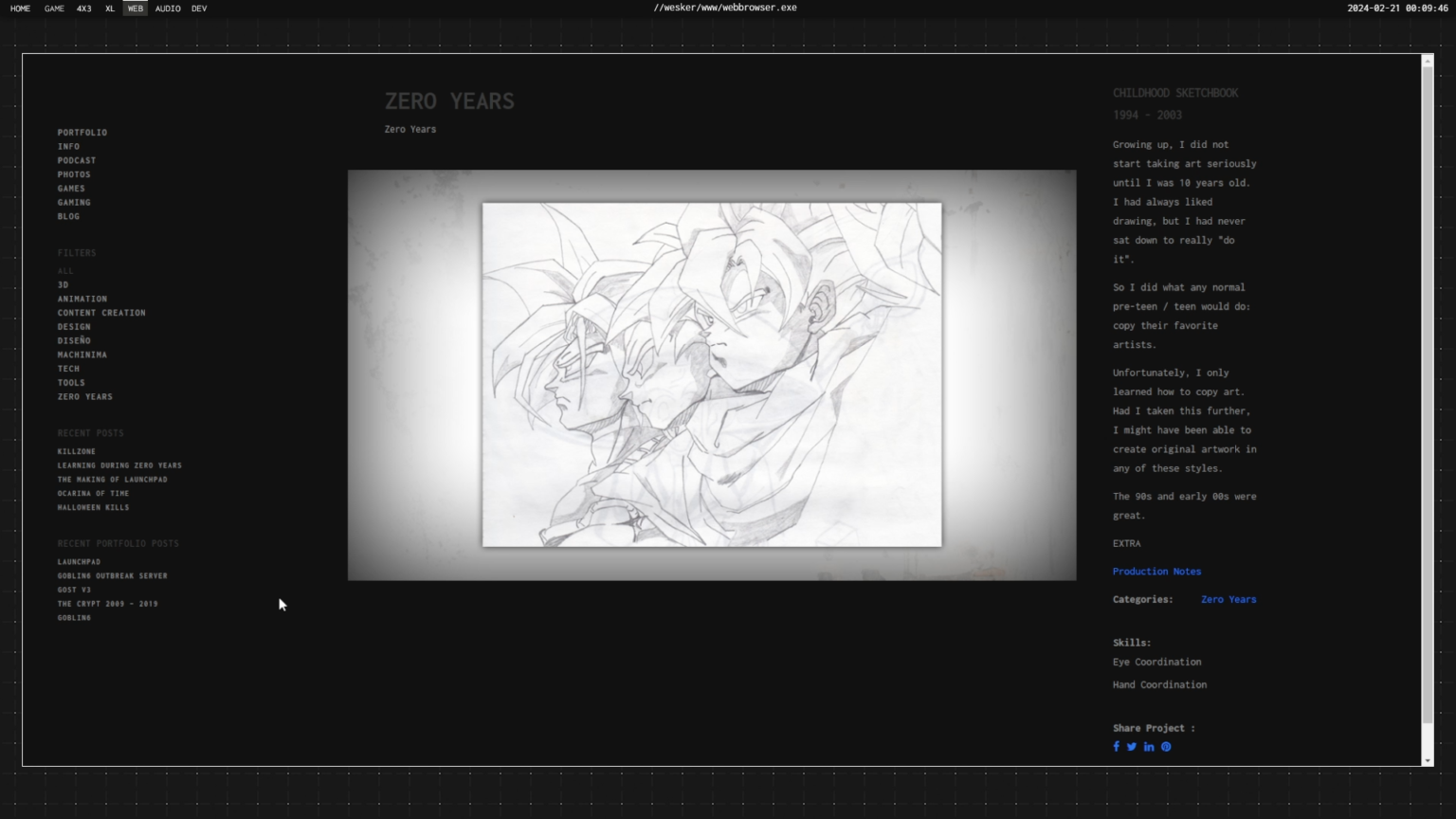
Task: Choose the DESIGN filter
Action: point(74,327)
